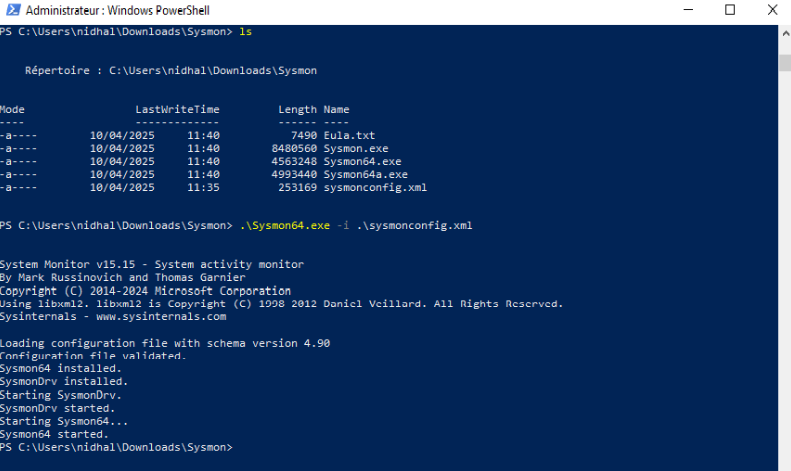Click the 'Configuration file validated.' output line
The height and width of the screenshot is (471, 791).
pyautogui.click(x=93, y=356)
